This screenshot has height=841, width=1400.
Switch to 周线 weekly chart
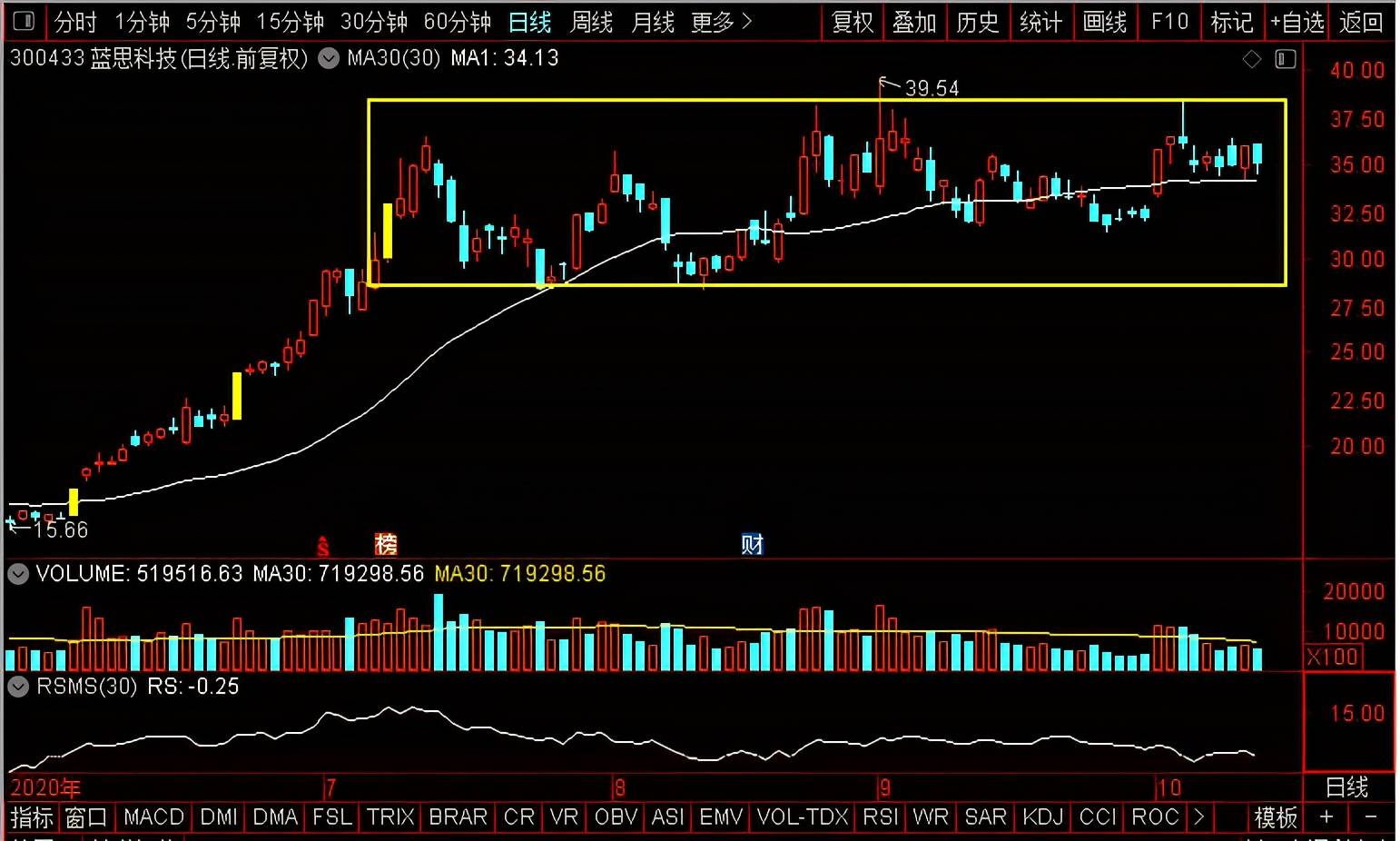pos(592,22)
